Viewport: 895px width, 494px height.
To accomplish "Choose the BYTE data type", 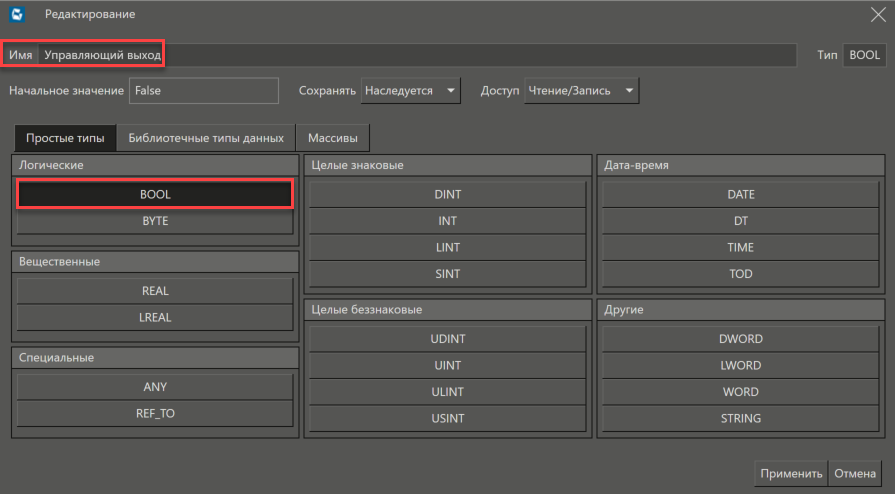I will pos(155,221).
